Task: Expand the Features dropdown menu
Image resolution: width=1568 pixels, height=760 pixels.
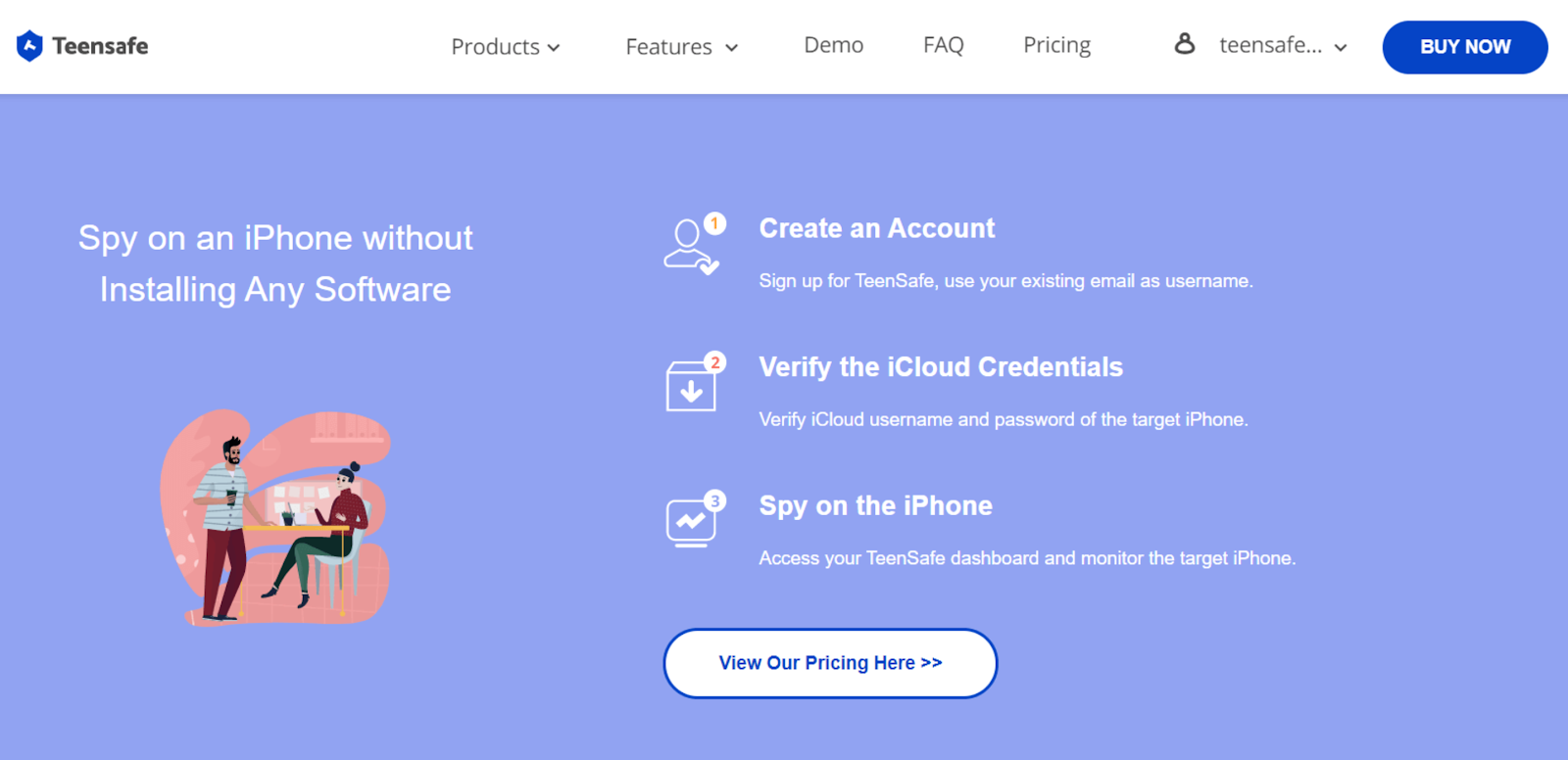Action: [681, 47]
